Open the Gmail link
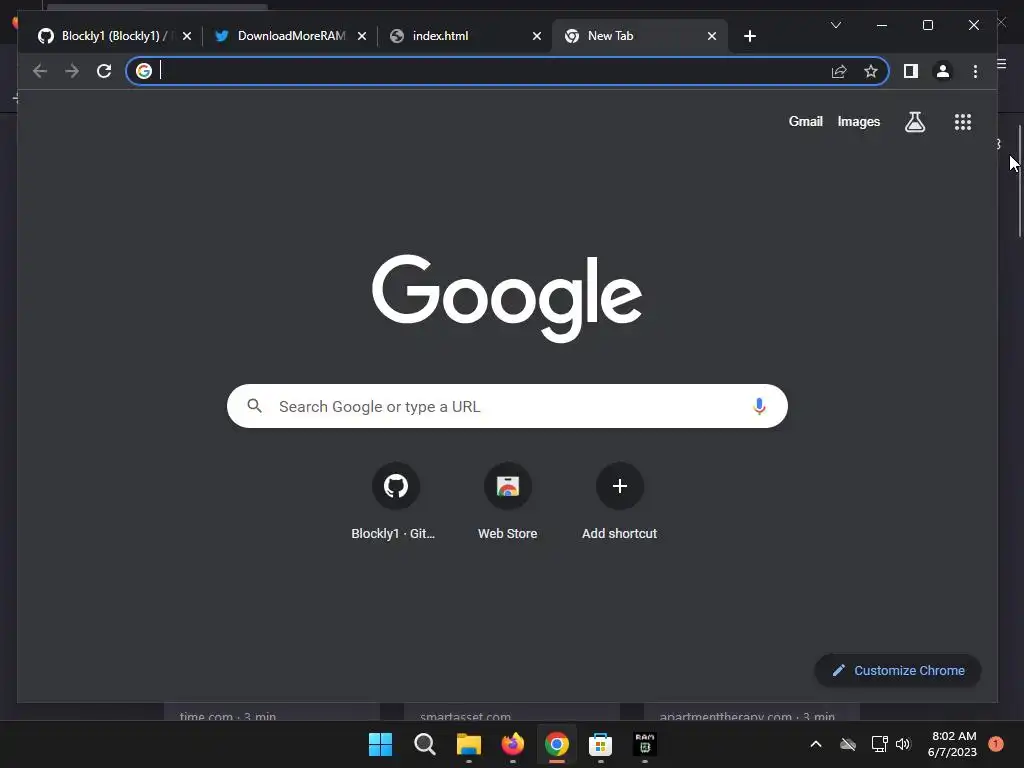Viewport: 1024px width, 768px height. point(805,121)
